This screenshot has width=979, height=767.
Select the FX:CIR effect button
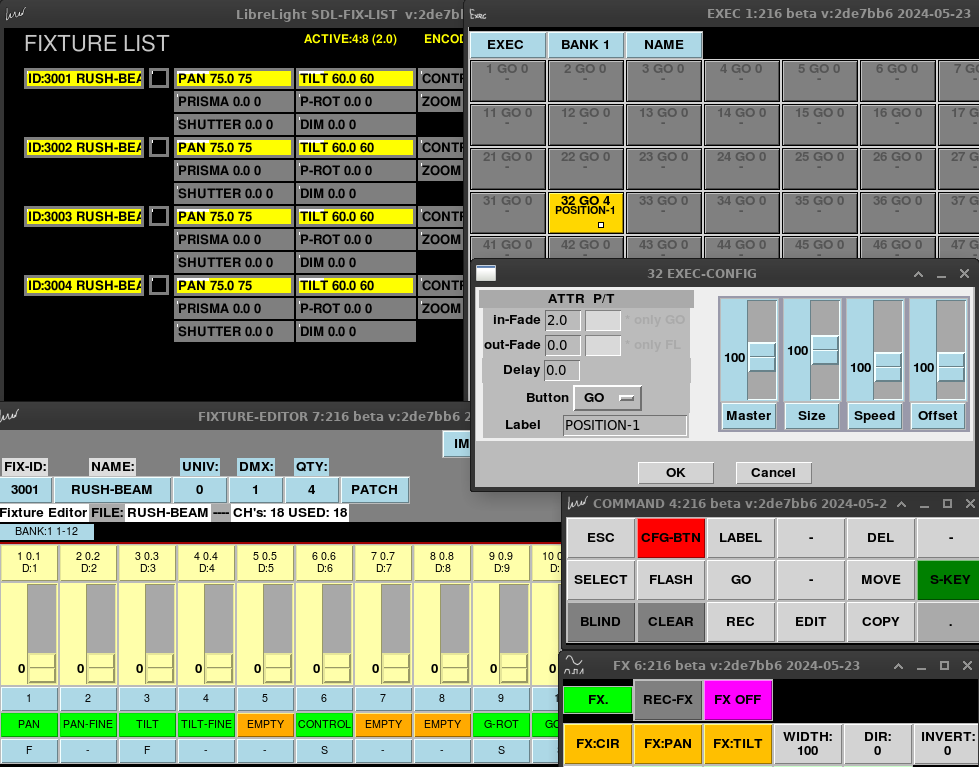tap(597, 743)
